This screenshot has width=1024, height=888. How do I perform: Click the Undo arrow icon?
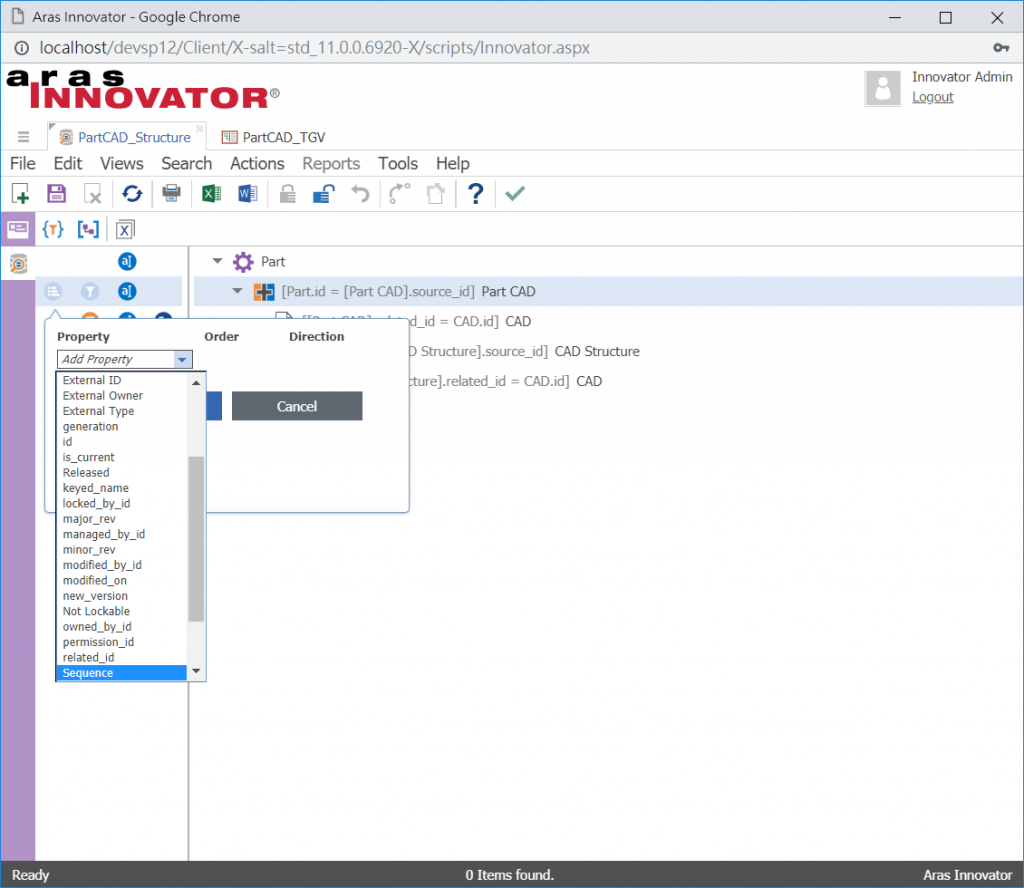360,194
